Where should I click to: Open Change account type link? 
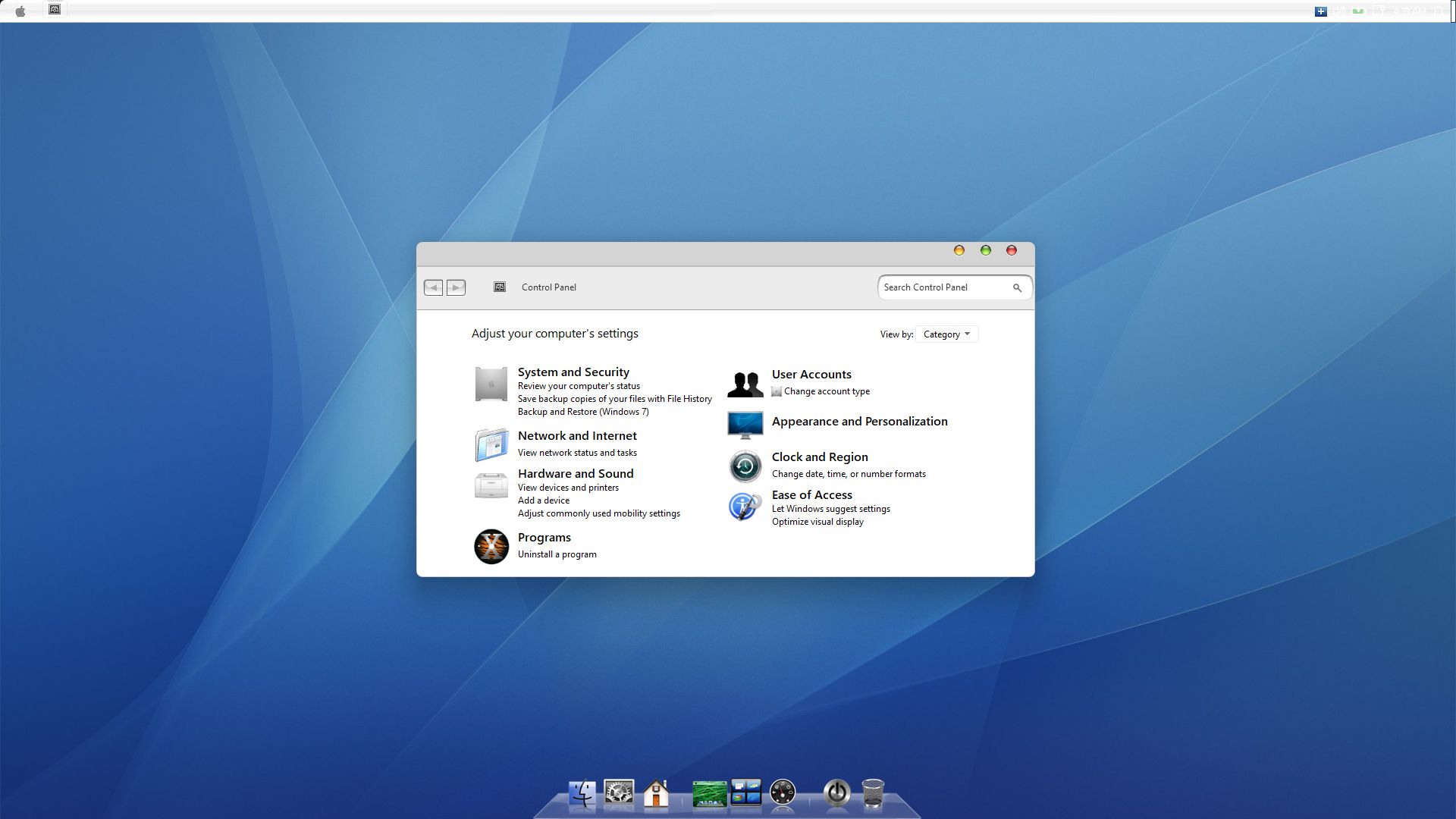[827, 391]
